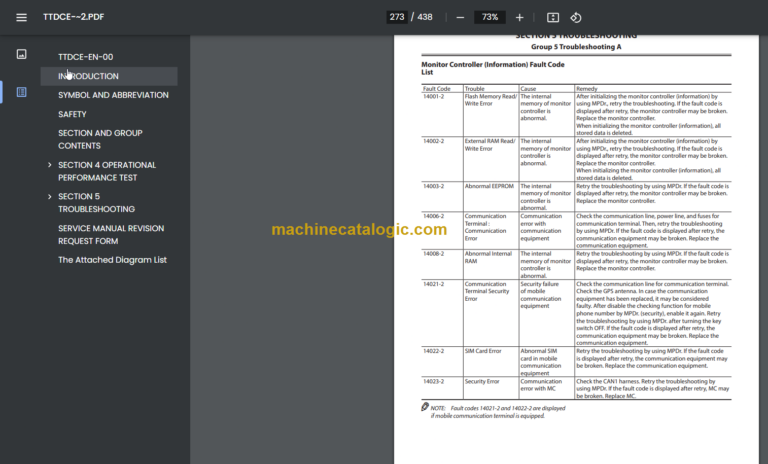Screen dimensions: 768x464
Task: Open SERVICE MANUAL REVISION REQUEST FORM entry
Action: (111, 234)
